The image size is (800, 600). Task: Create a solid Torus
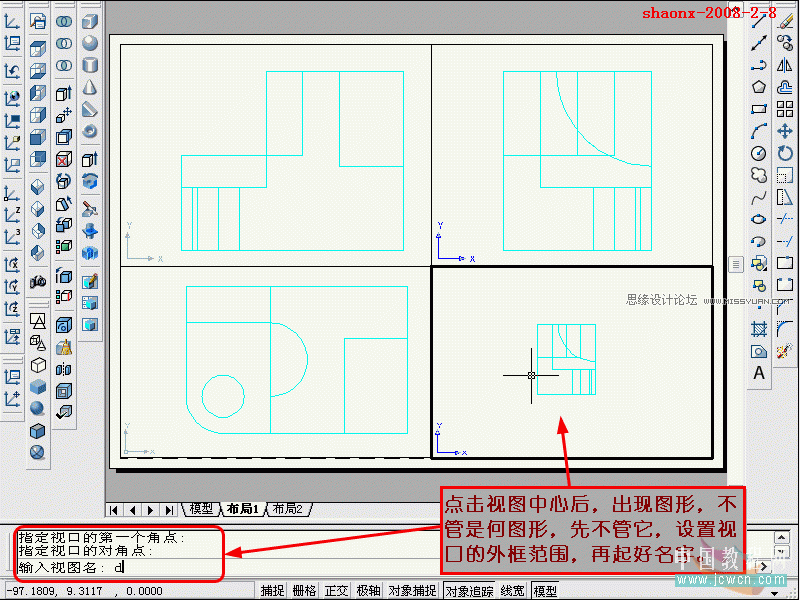coord(90,131)
